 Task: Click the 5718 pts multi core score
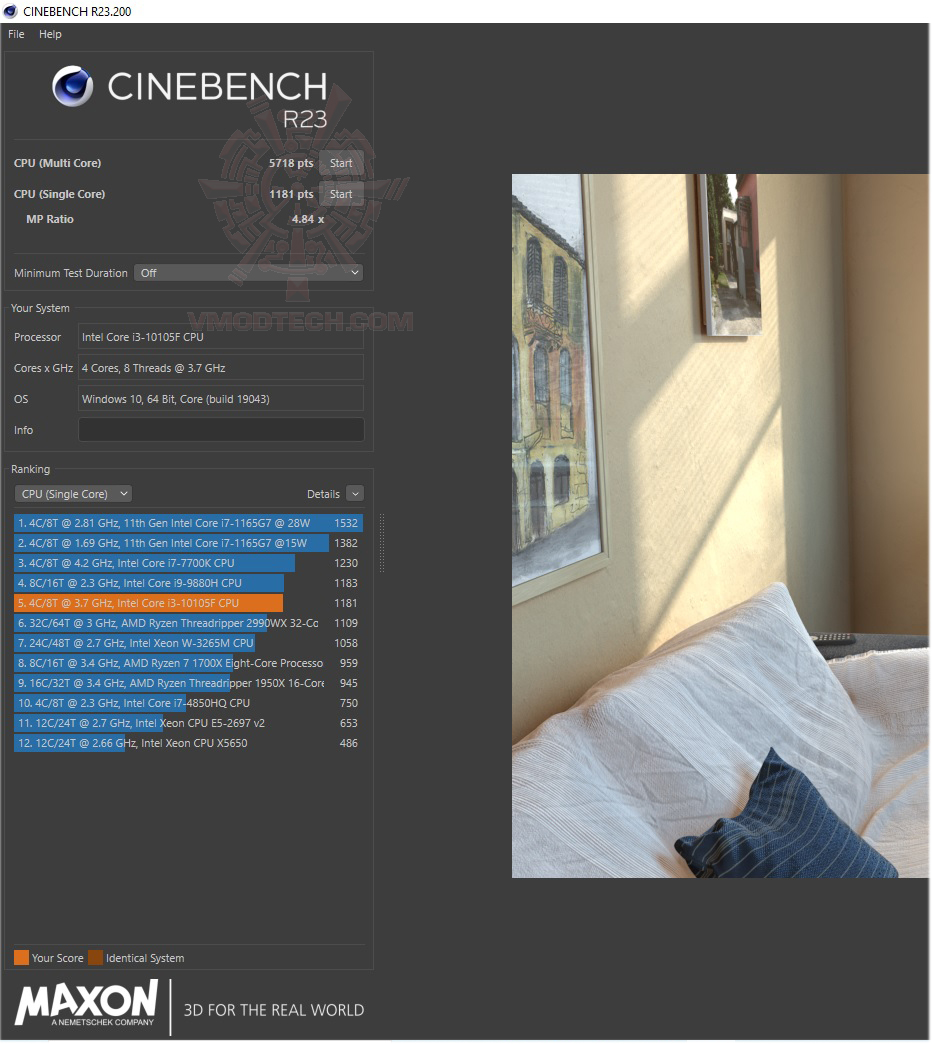pos(291,163)
